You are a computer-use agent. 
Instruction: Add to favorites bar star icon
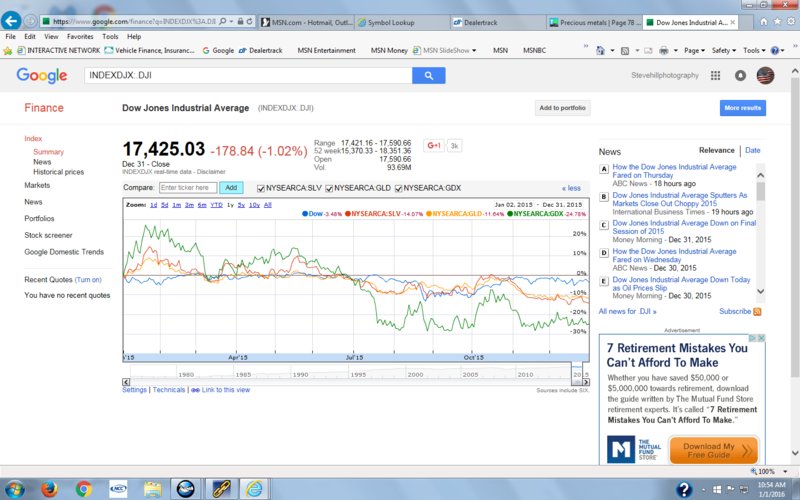click(7, 51)
